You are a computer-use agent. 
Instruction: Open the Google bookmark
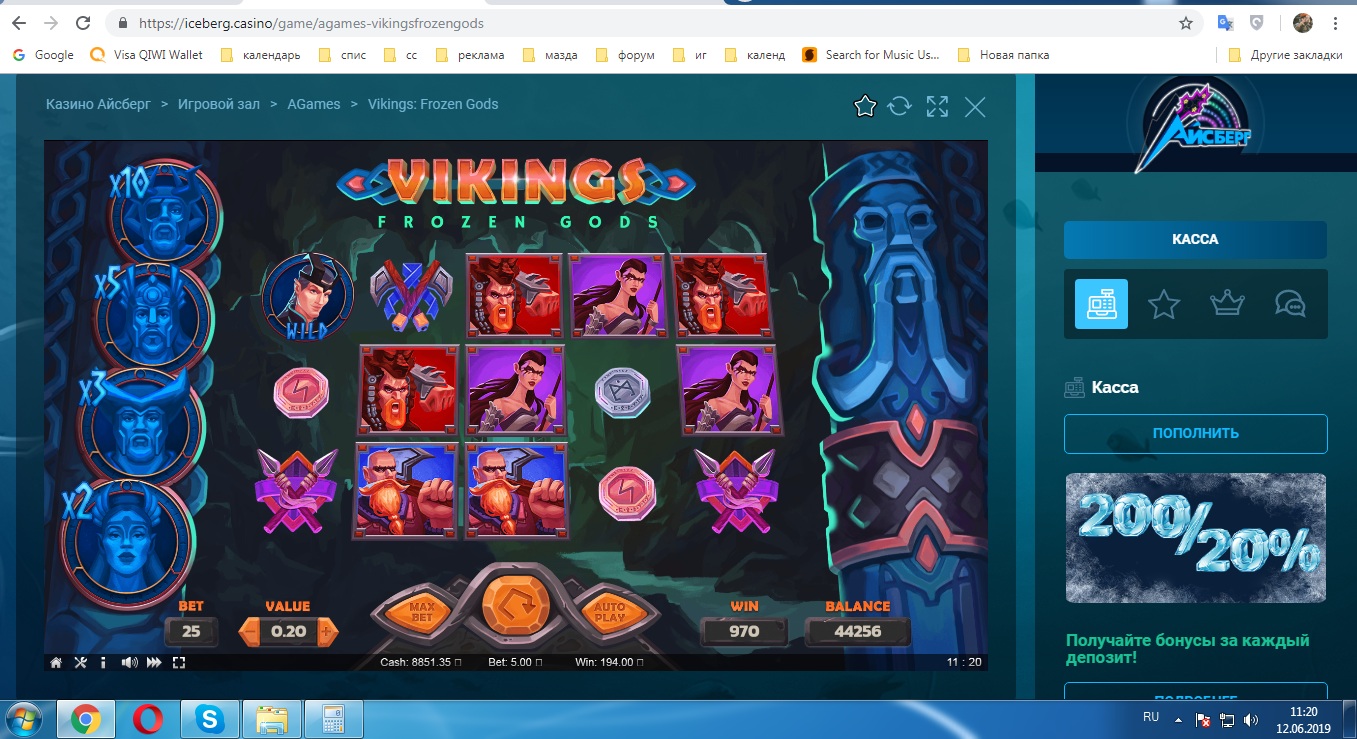click(43, 55)
